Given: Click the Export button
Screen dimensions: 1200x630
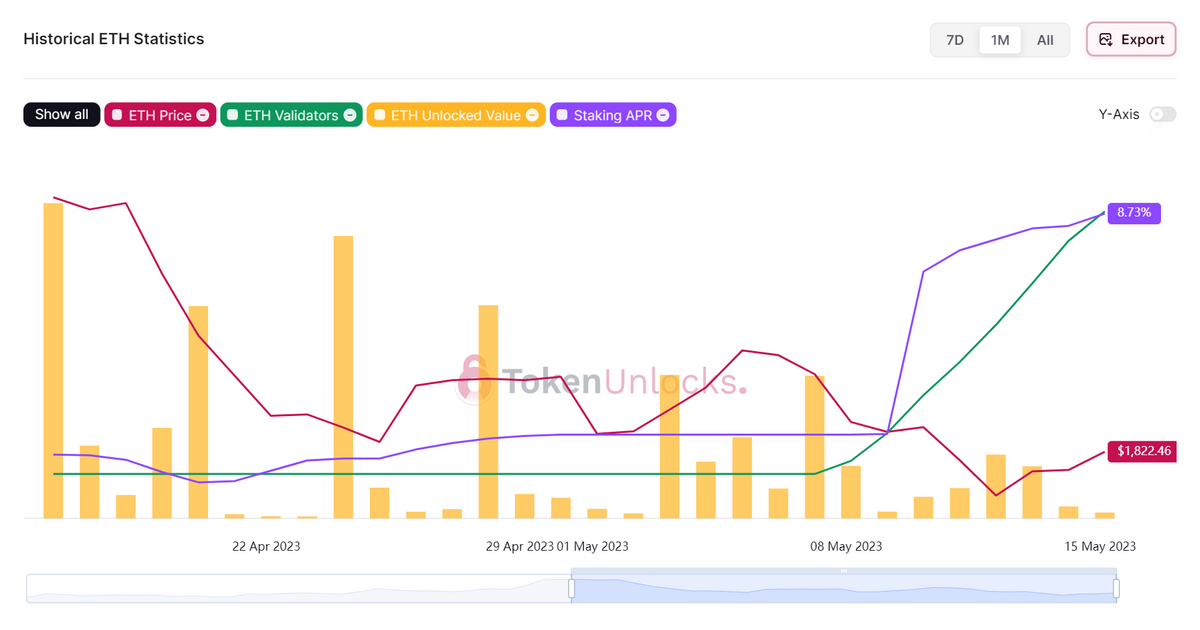Looking at the screenshot, I should (1131, 40).
